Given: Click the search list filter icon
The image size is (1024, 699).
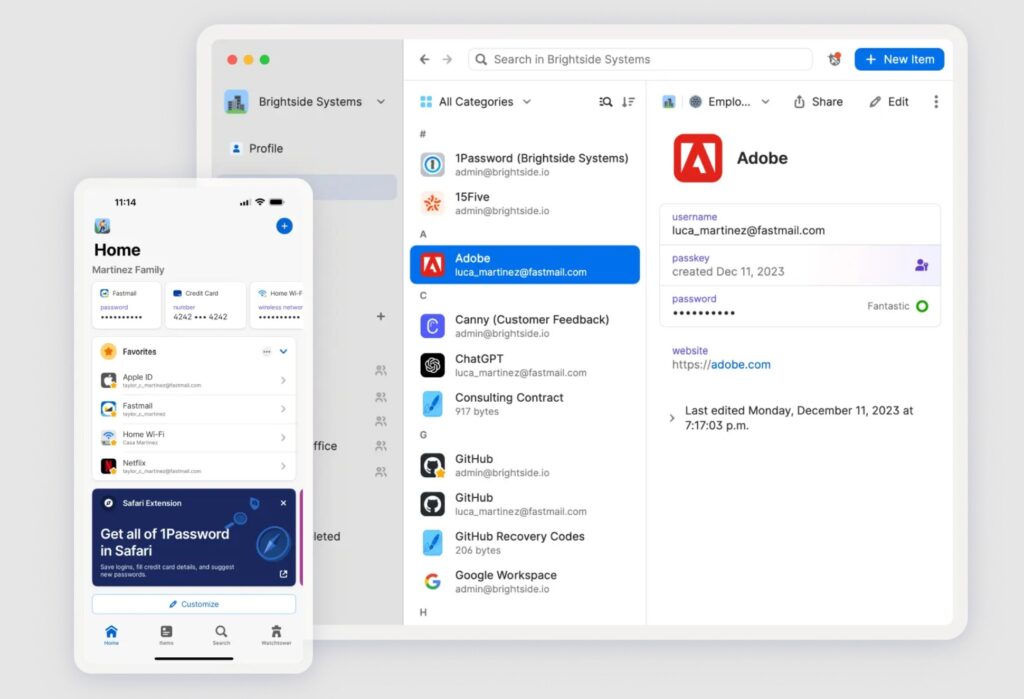Looking at the screenshot, I should tap(605, 102).
